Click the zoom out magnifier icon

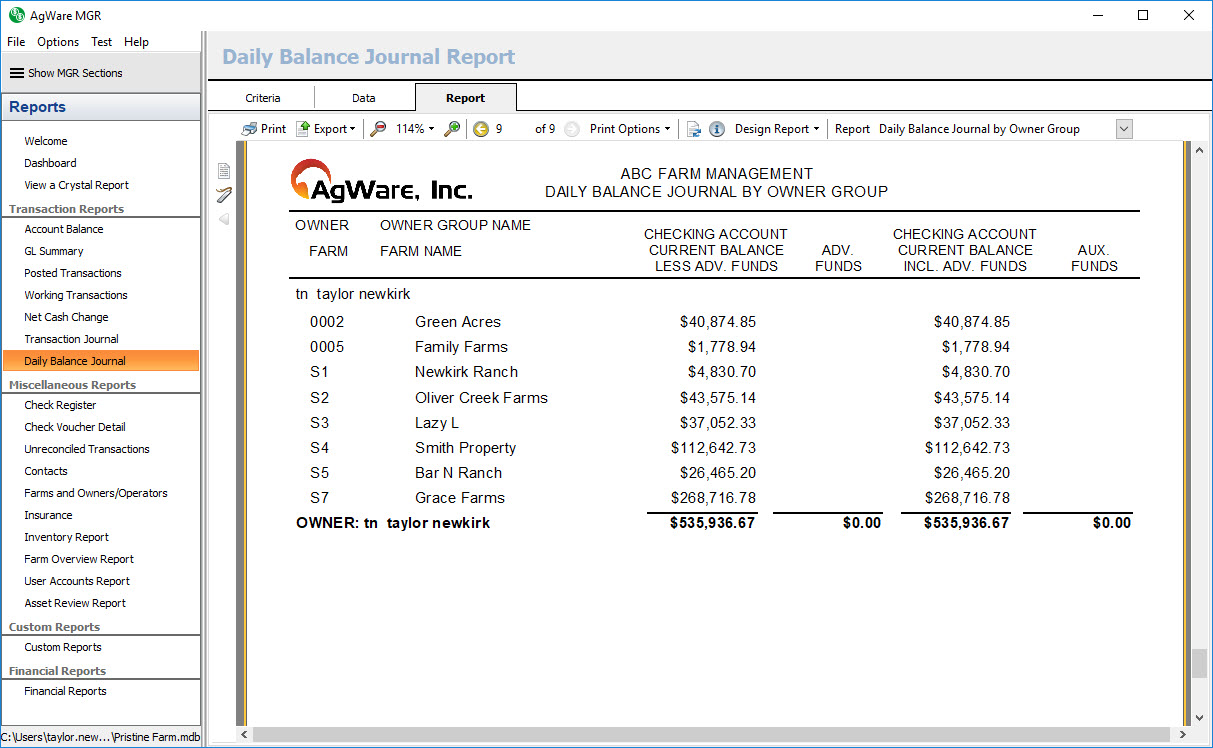(378, 129)
